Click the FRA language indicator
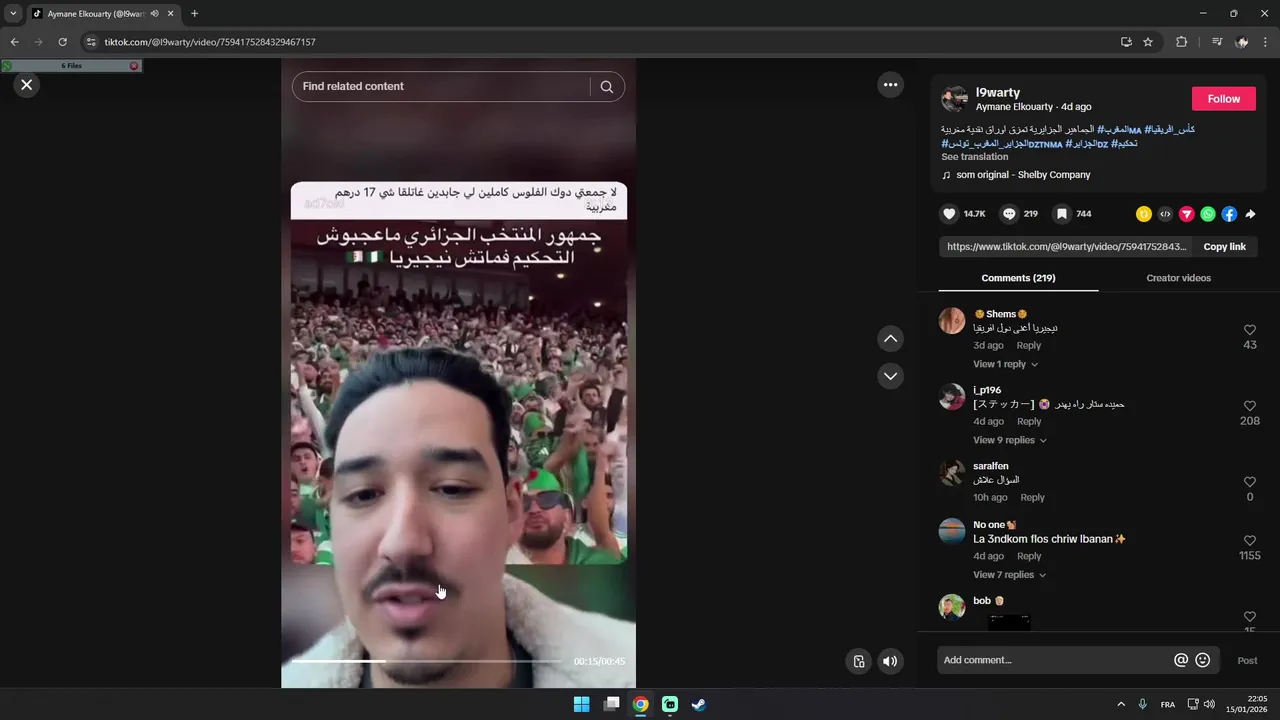 pyautogui.click(x=1168, y=704)
